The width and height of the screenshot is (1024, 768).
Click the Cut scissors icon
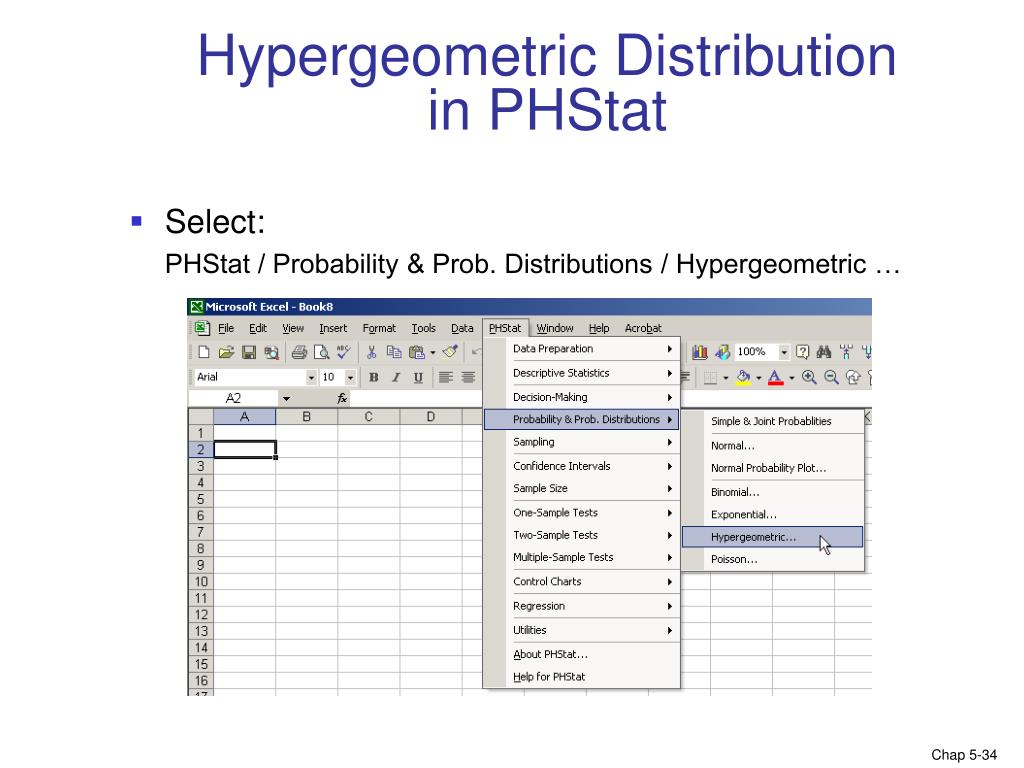click(372, 353)
